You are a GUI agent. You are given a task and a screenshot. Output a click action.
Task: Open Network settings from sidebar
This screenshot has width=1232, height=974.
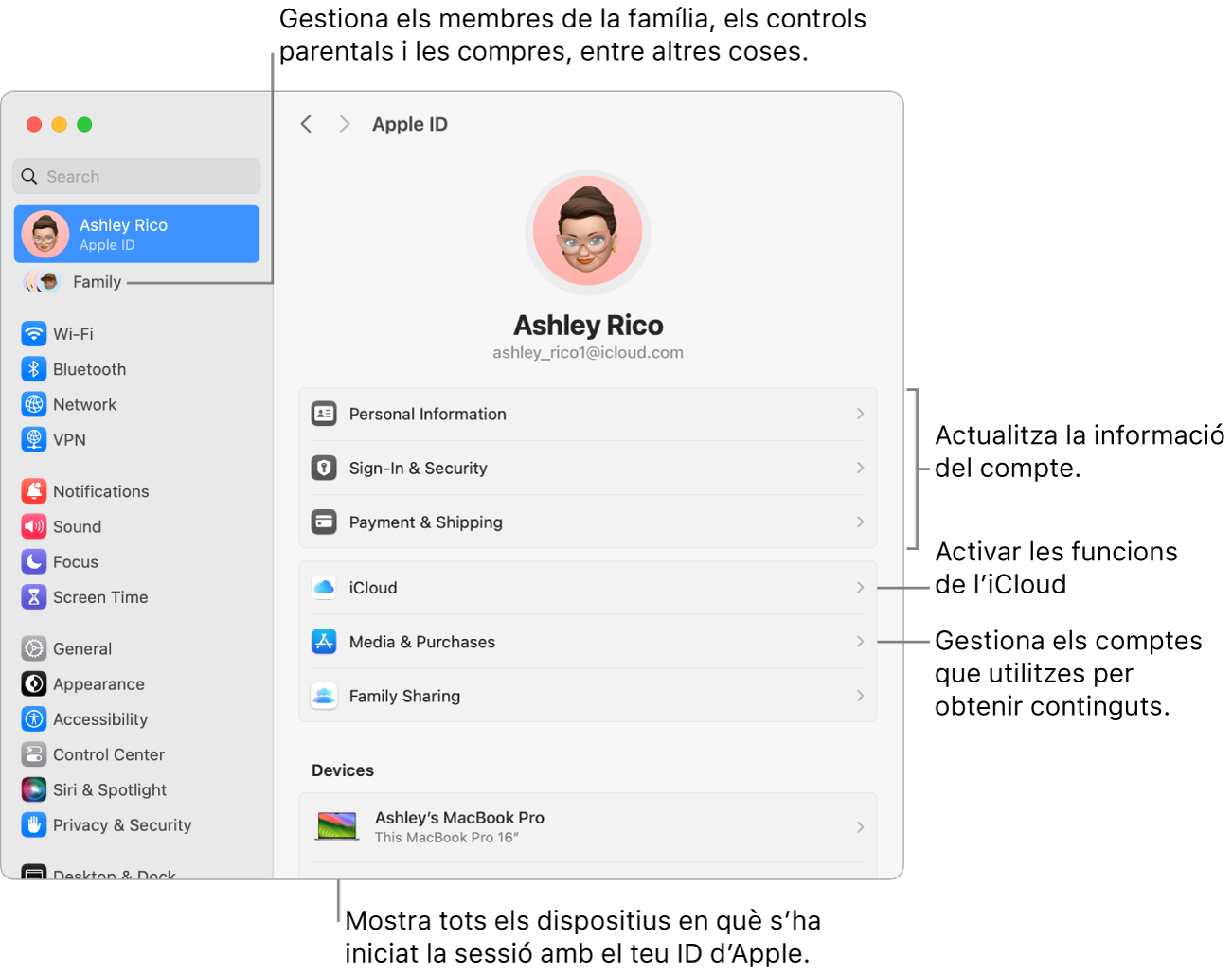[34, 404]
